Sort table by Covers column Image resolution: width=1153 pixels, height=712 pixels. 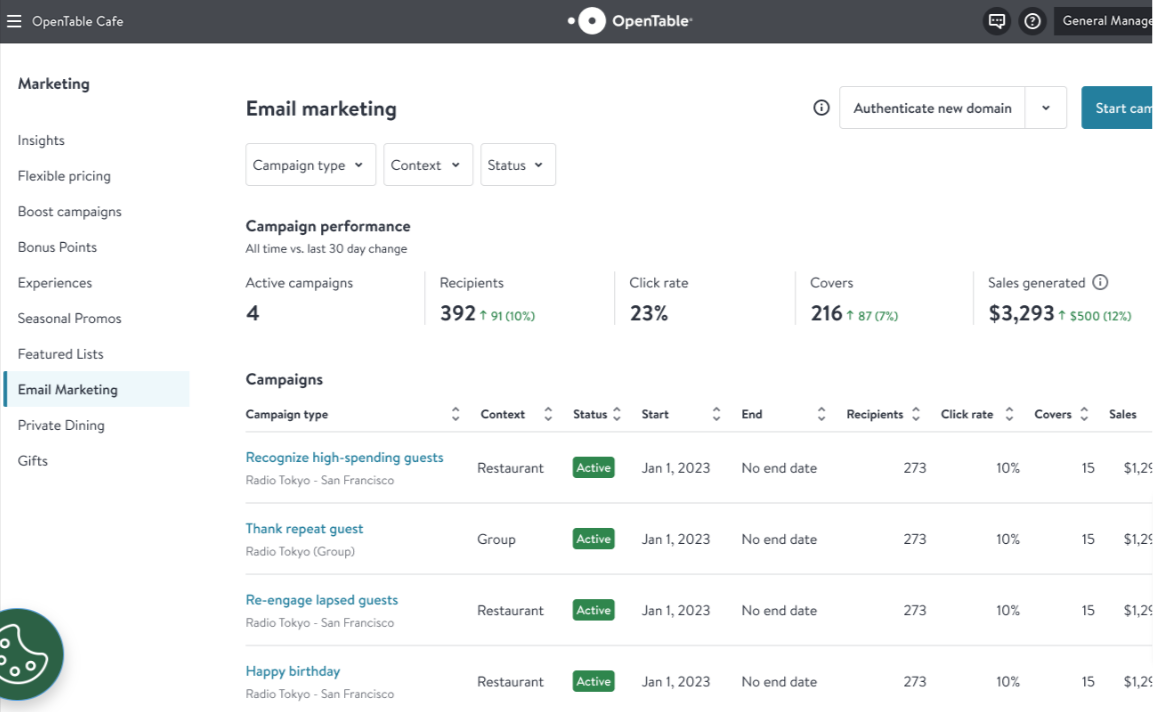(x=1084, y=414)
